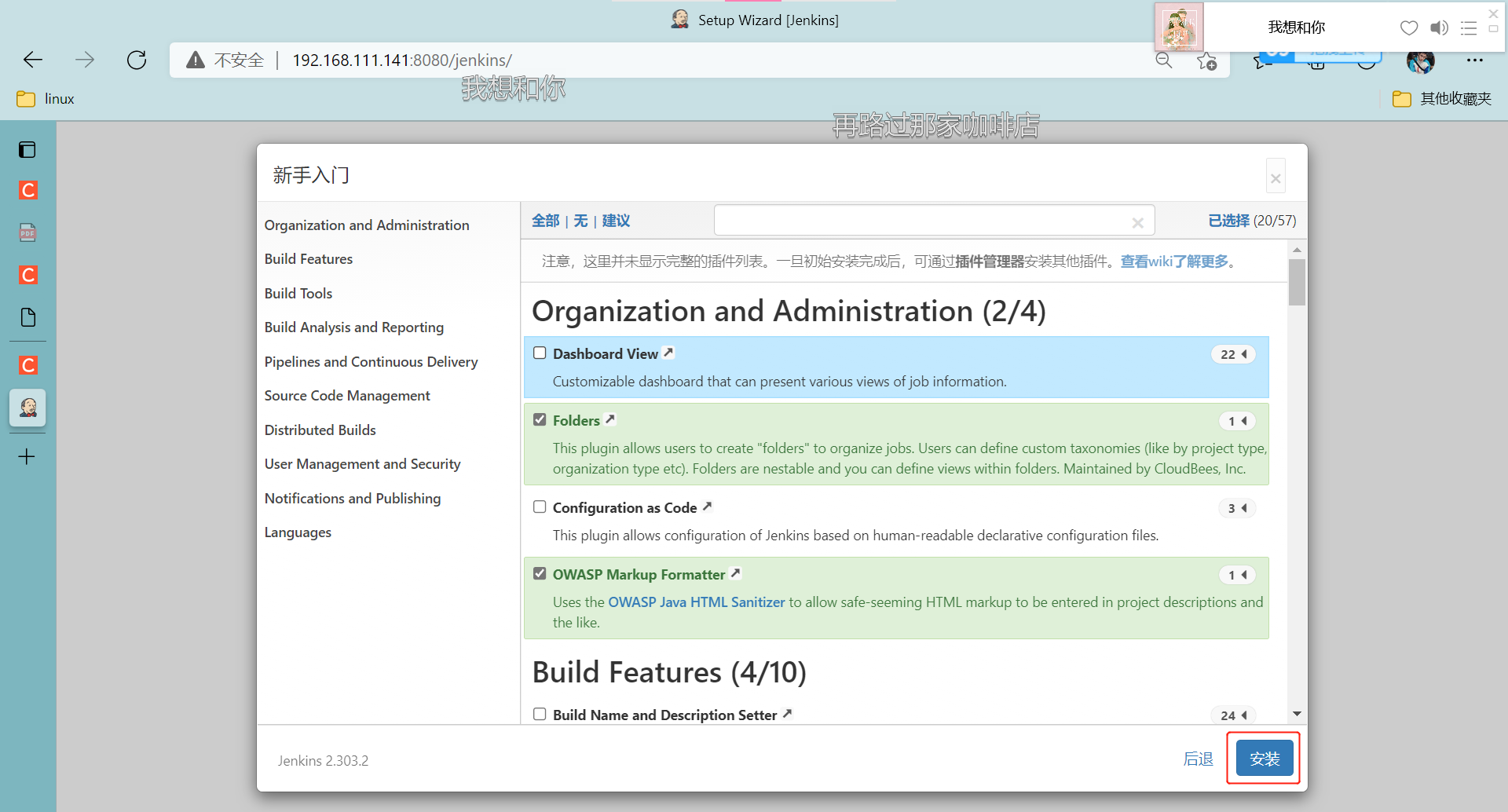Select User Management and Security category
Screen dimensions: 1508x812
pos(362,464)
